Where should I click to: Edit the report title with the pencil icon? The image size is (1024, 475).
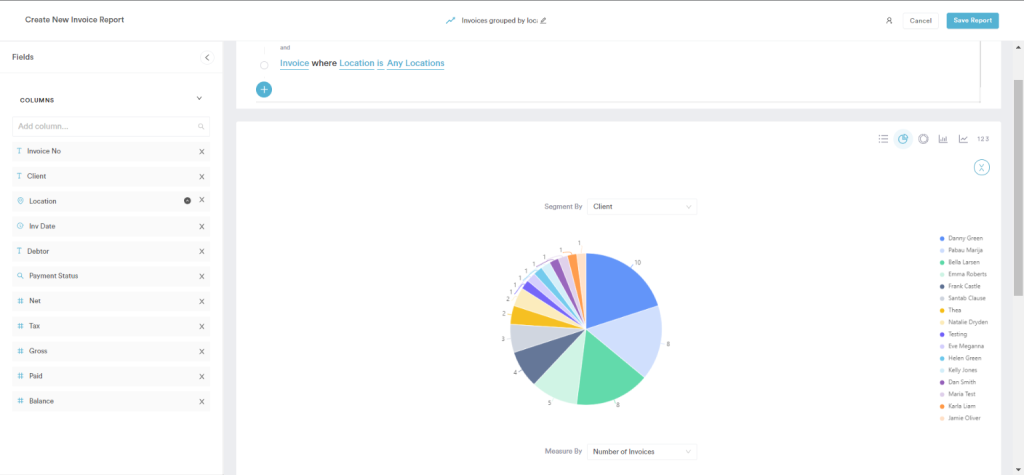tap(544, 20)
